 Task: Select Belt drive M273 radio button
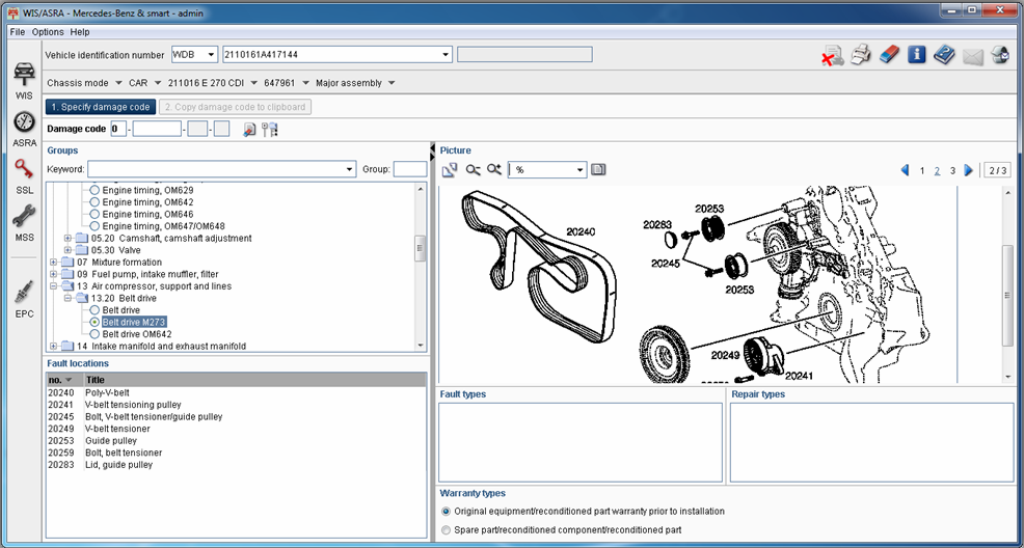tap(94, 322)
